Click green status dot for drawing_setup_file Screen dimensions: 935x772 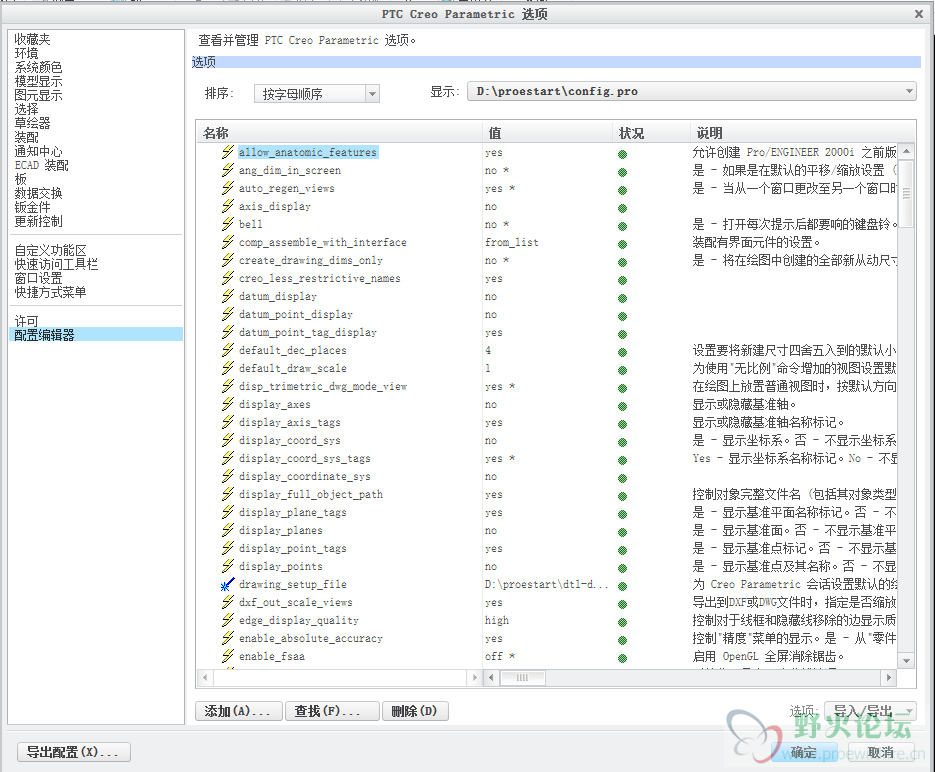[x=623, y=586]
